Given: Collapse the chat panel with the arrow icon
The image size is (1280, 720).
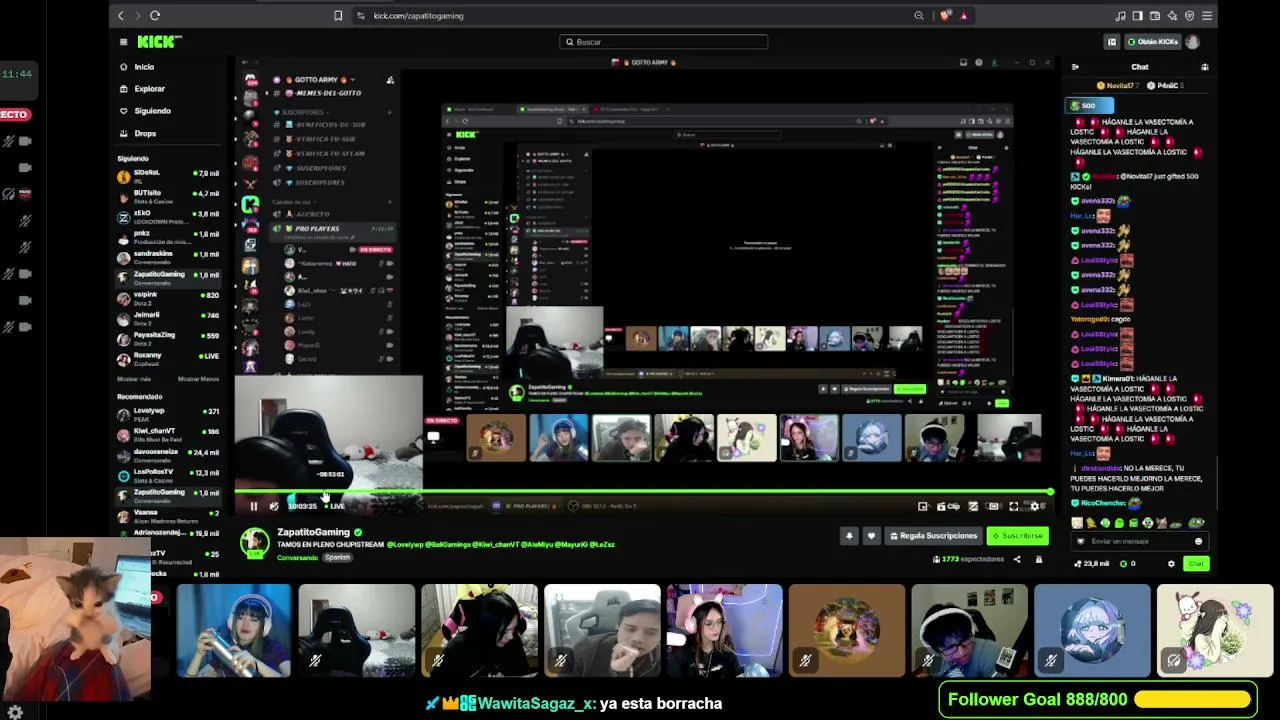Looking at the screenshot, I should pyautogui.click(x=1075, y=67).
